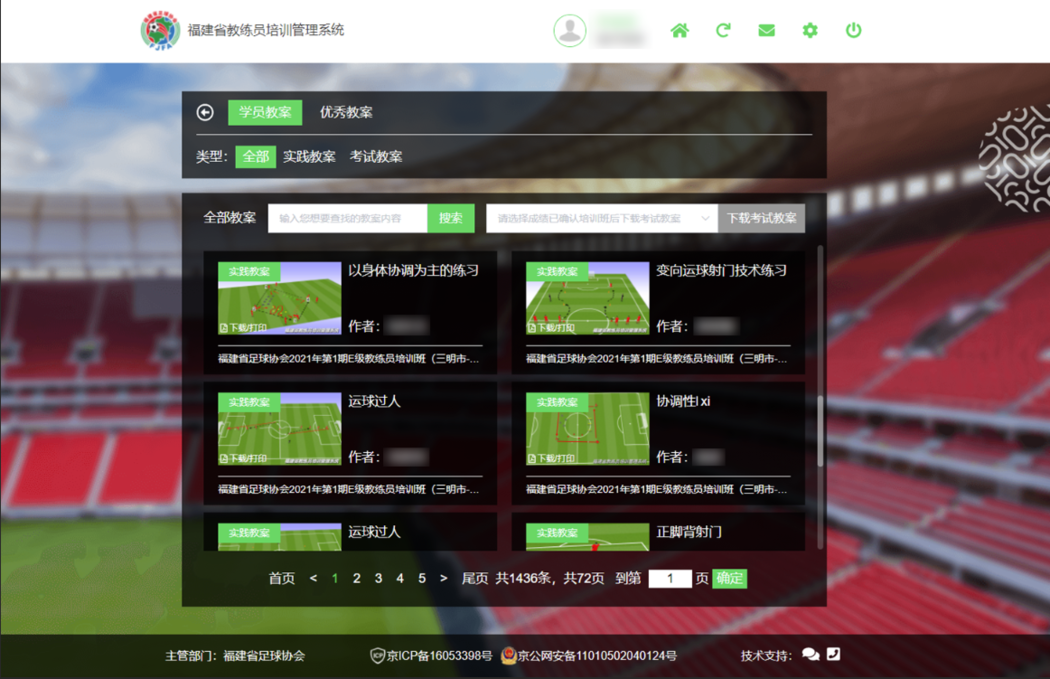Screen dimensions: 1050x679
Task: Click training class text under 以身体协调为主的练习
Action: [349, 359]
